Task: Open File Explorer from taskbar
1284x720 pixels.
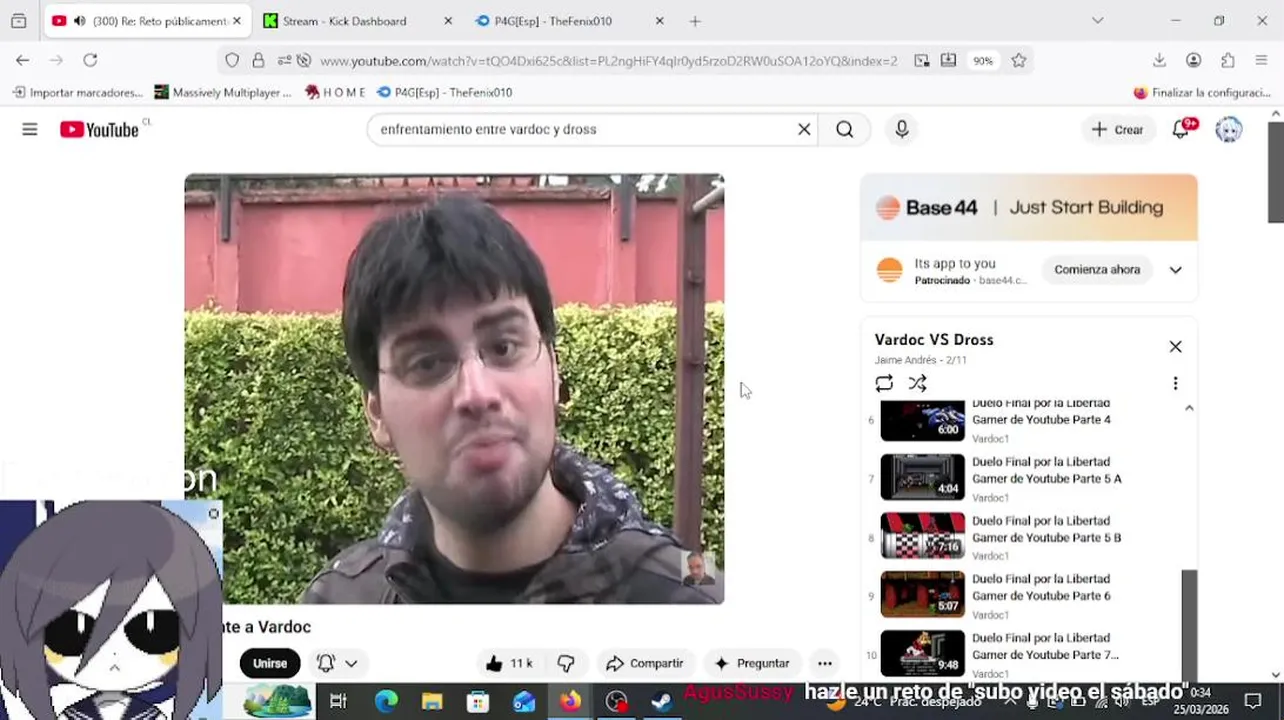Action: [432, 701]
